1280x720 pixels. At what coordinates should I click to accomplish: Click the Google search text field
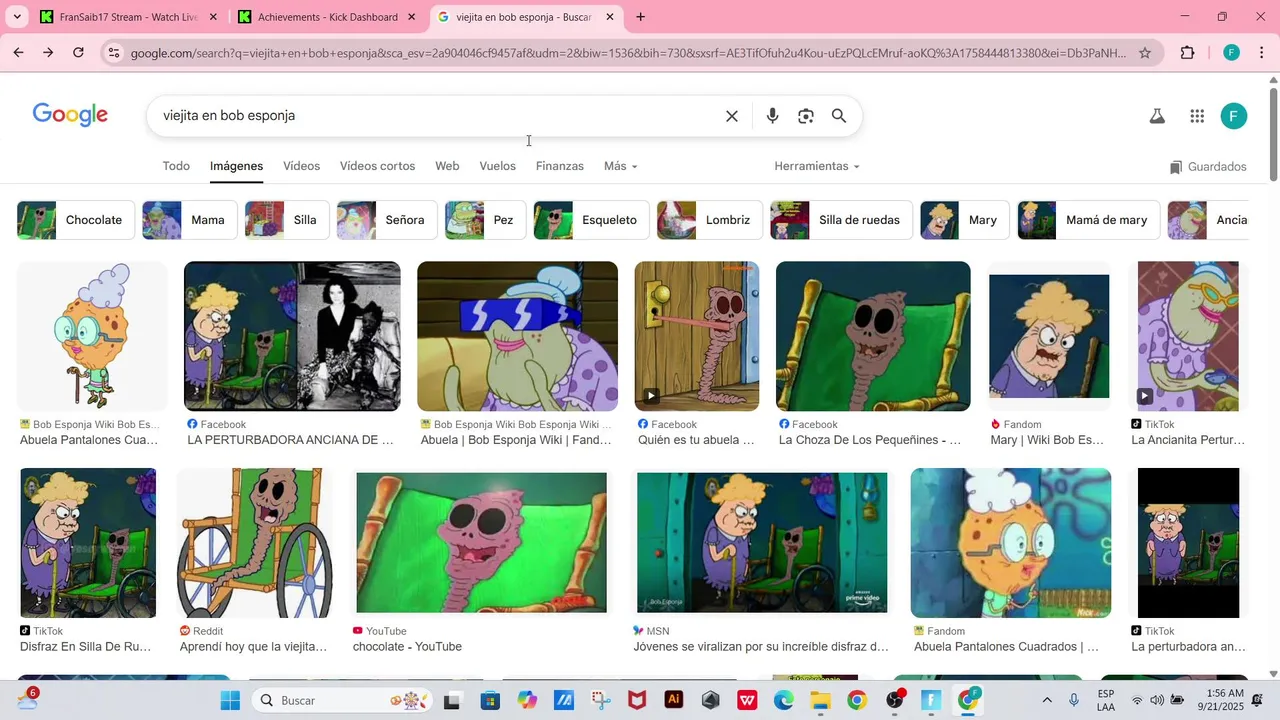438,116
